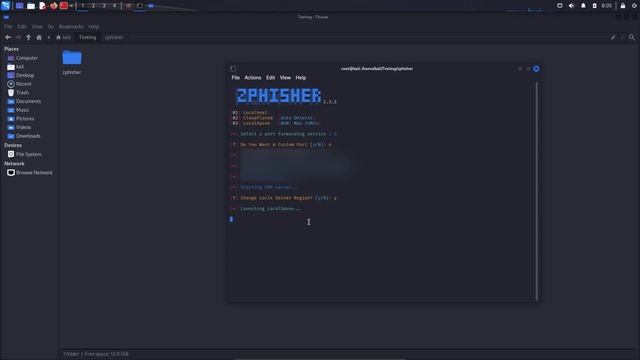Click the terminal title bar text
This screenshot has height=360, width=640.
point(377,69)
